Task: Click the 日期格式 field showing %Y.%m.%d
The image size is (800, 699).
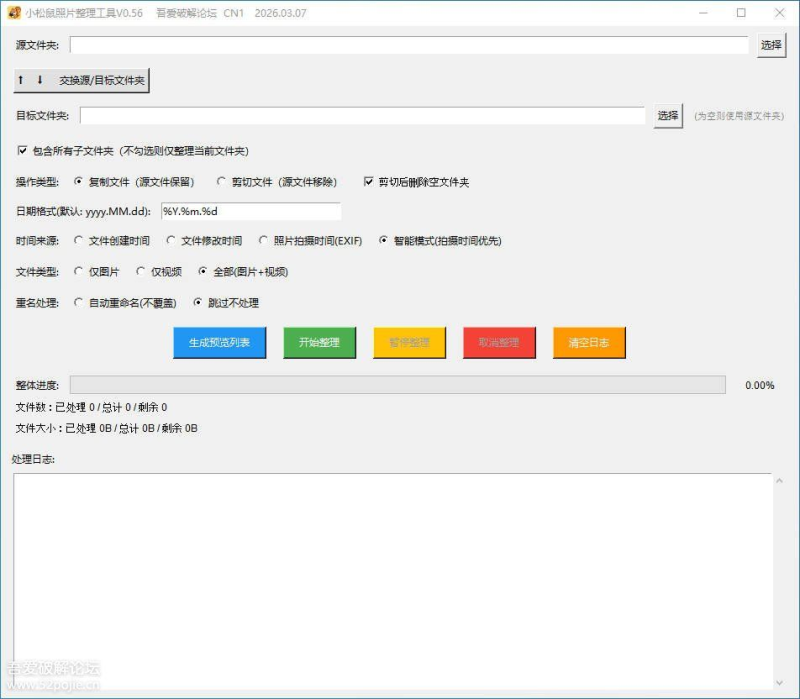Action: tap(251, 211)
